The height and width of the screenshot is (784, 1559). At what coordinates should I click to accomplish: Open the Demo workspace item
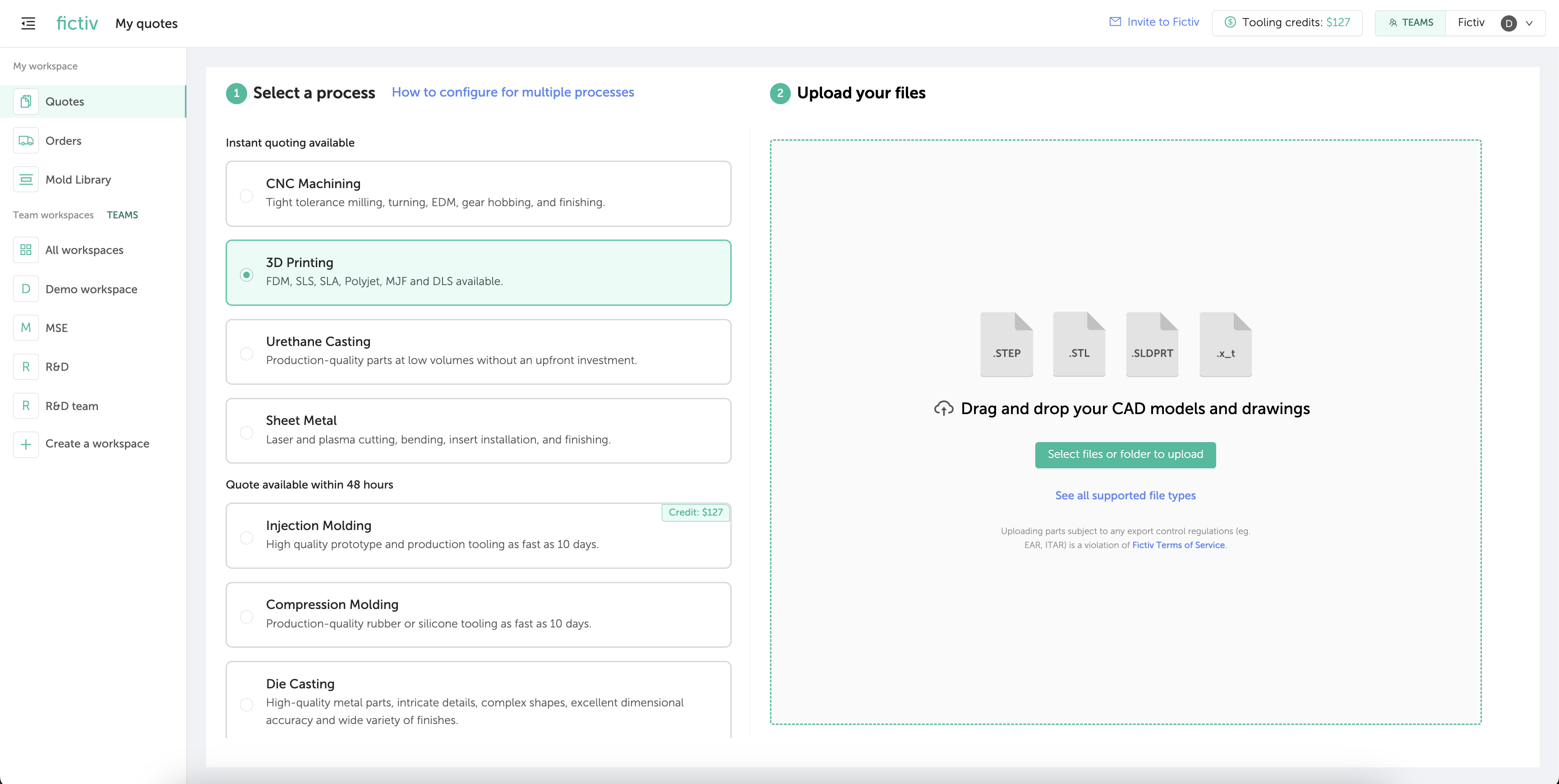pos(91,289)
